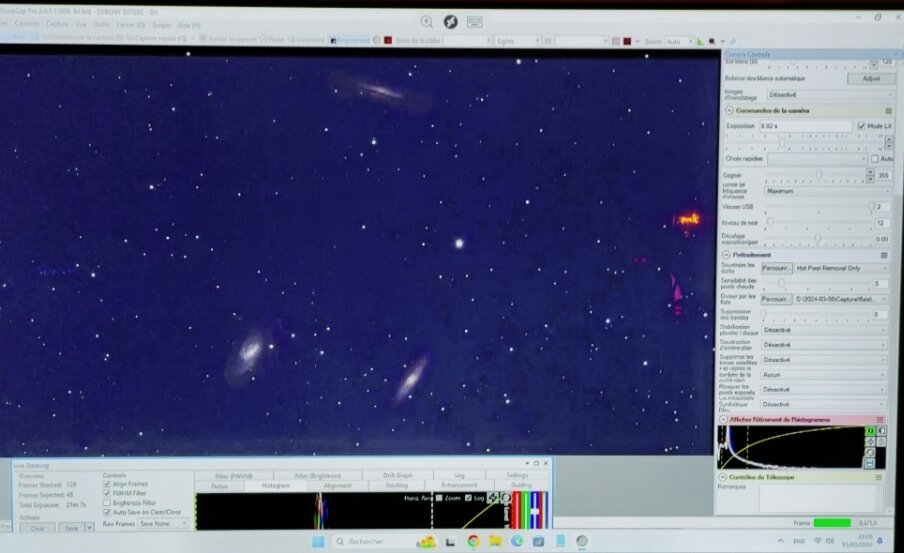Click the Clear button in Live Stacking
The image size is (904, 553).
(x=37, y=528)
